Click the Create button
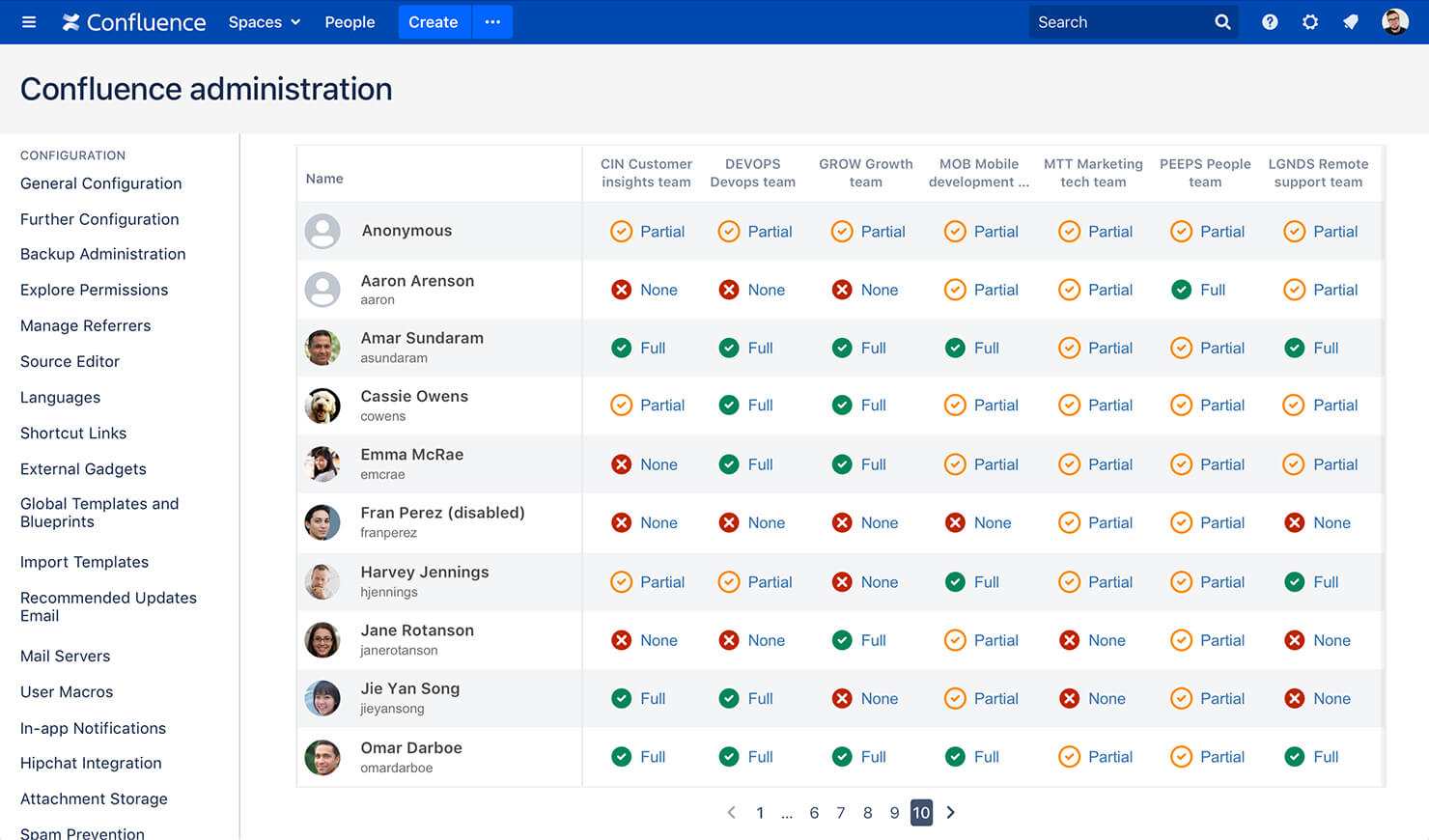This screenshot has height=840, width=1429. pos(434,22)
